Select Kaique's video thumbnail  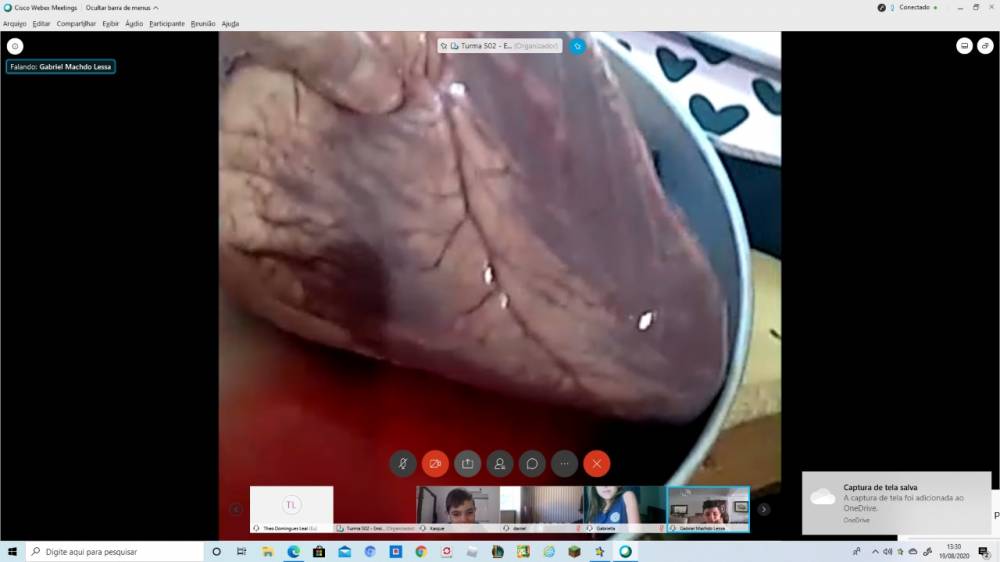click(x=457, y=508)
